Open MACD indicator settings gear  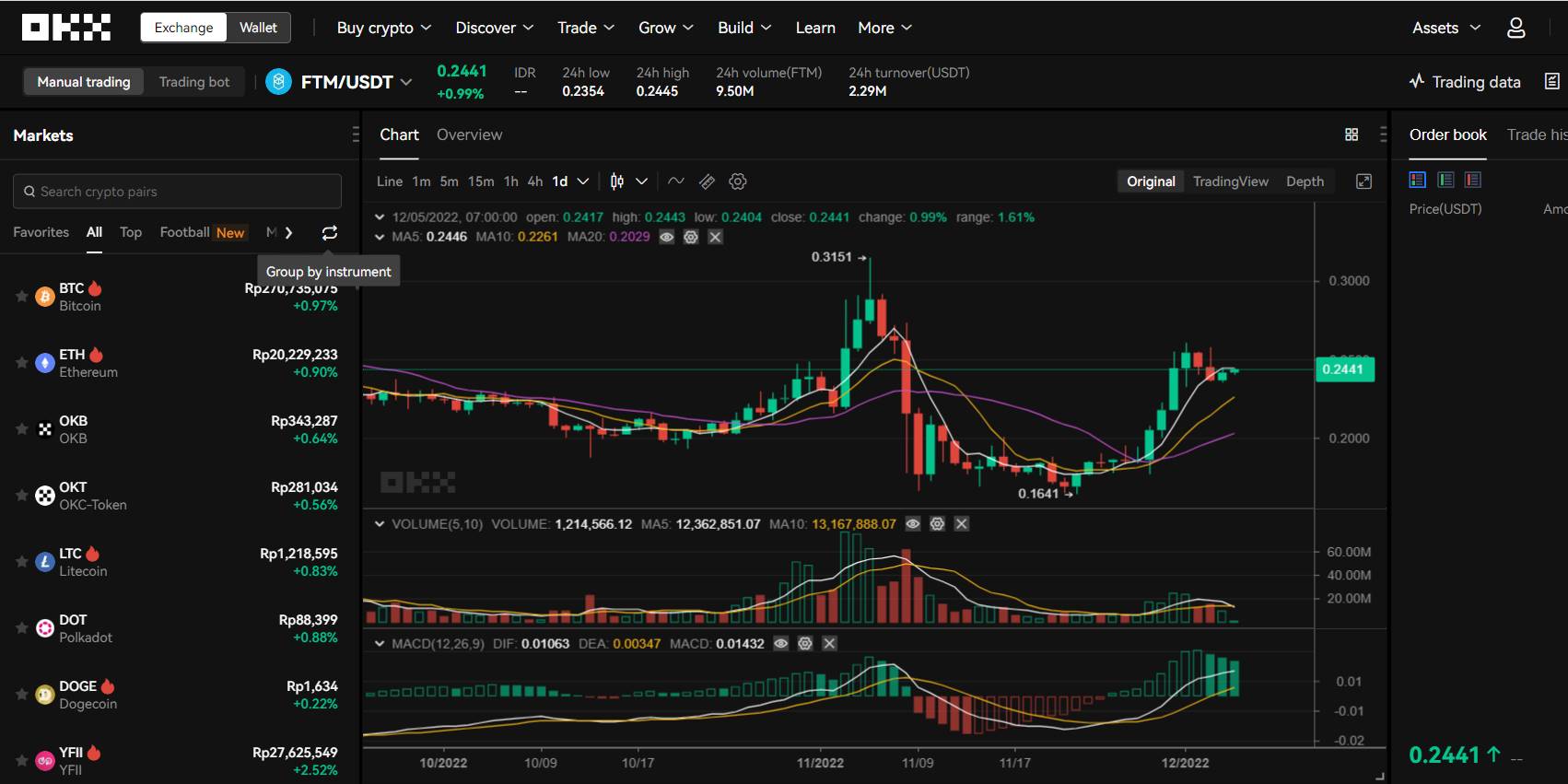tap(805, 644)
